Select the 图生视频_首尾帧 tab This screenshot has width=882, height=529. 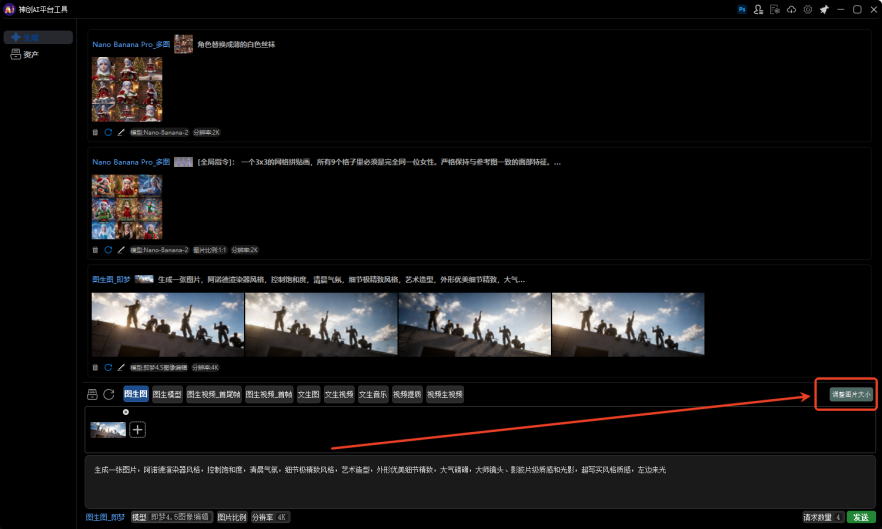coord(214,395)
